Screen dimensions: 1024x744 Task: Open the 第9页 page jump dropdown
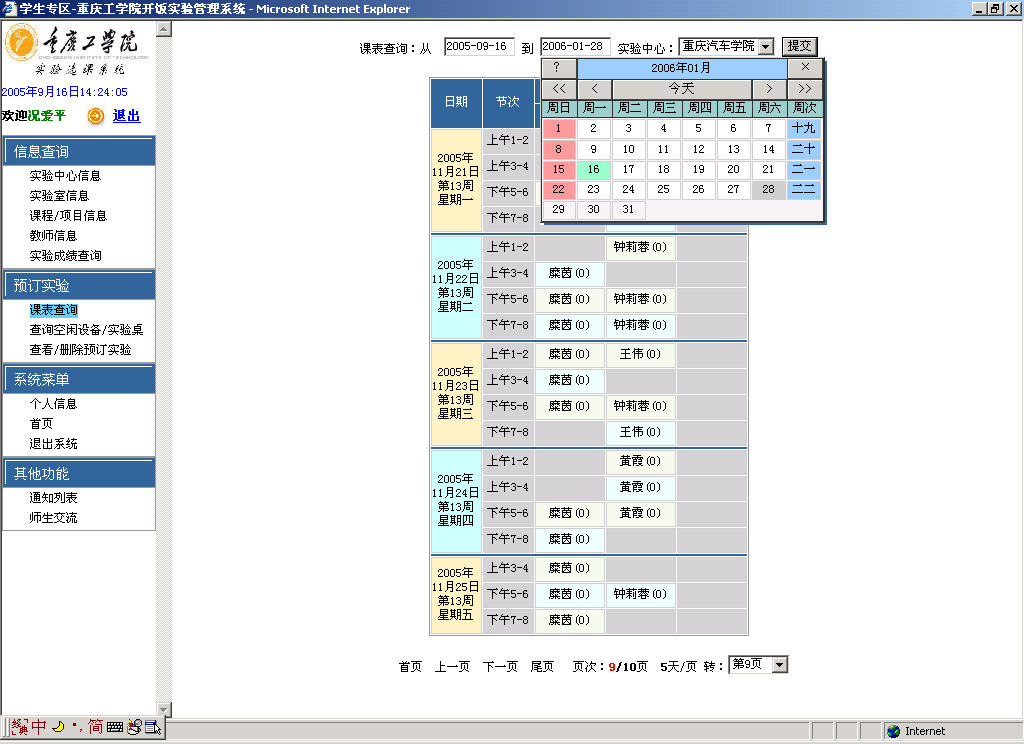point(779,665)
